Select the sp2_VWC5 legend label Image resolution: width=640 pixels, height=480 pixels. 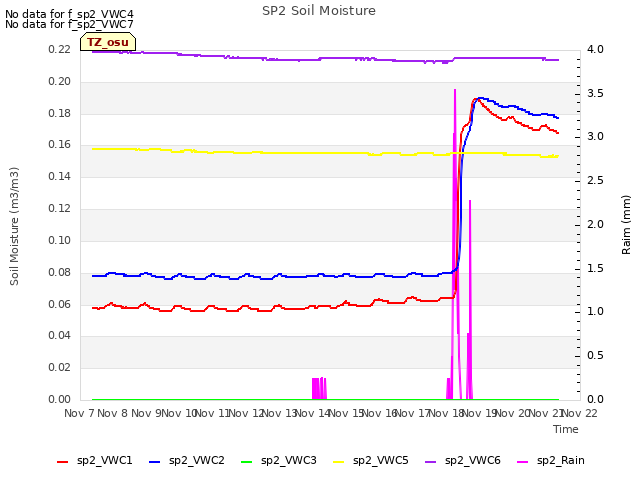coord(380,460)
